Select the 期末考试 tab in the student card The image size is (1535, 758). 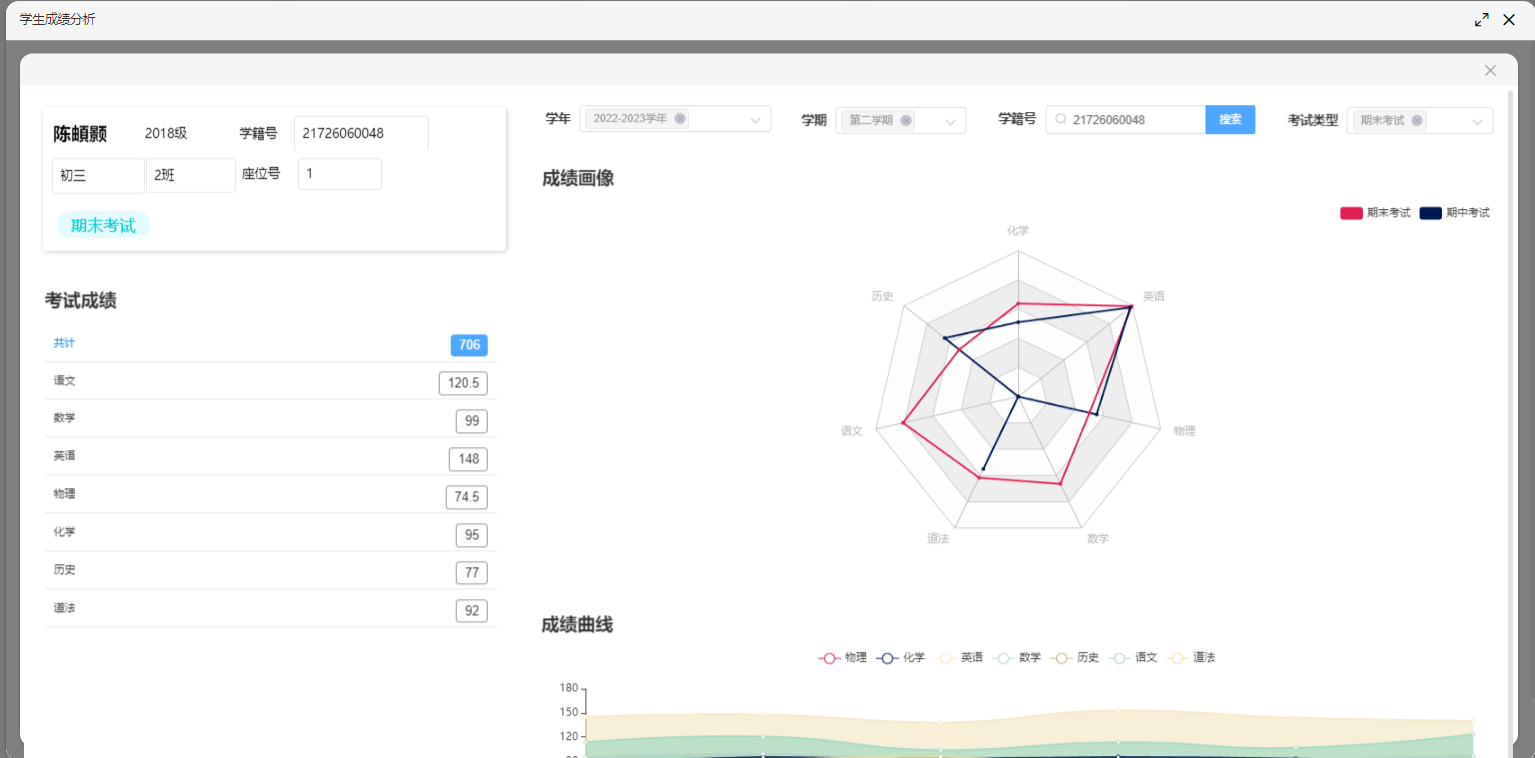pos(102,224)
